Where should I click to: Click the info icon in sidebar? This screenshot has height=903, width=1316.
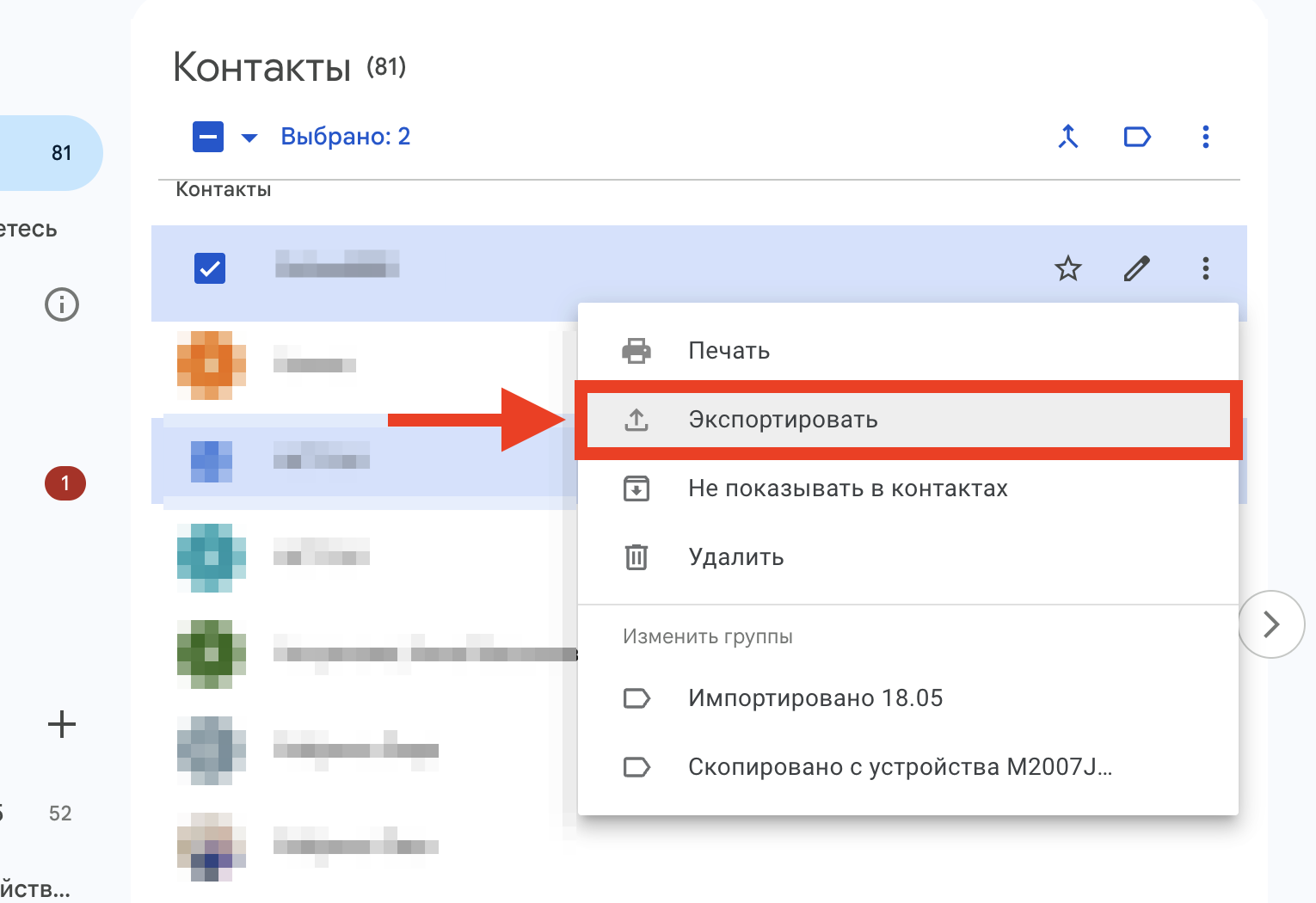tap(61, 304)
